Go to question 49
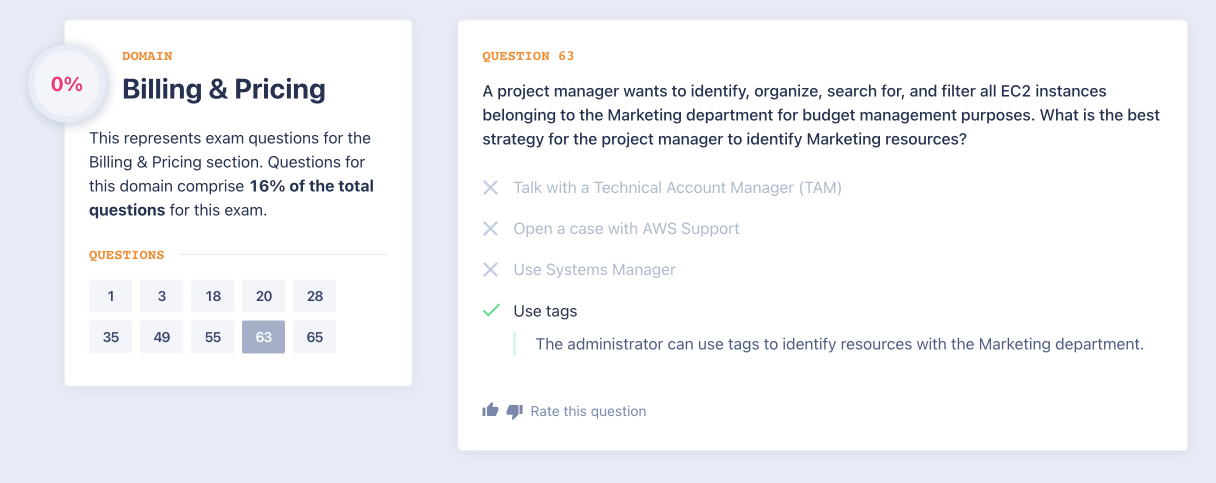The width and height of the screenshot is (1216, 483). point(162,337)
